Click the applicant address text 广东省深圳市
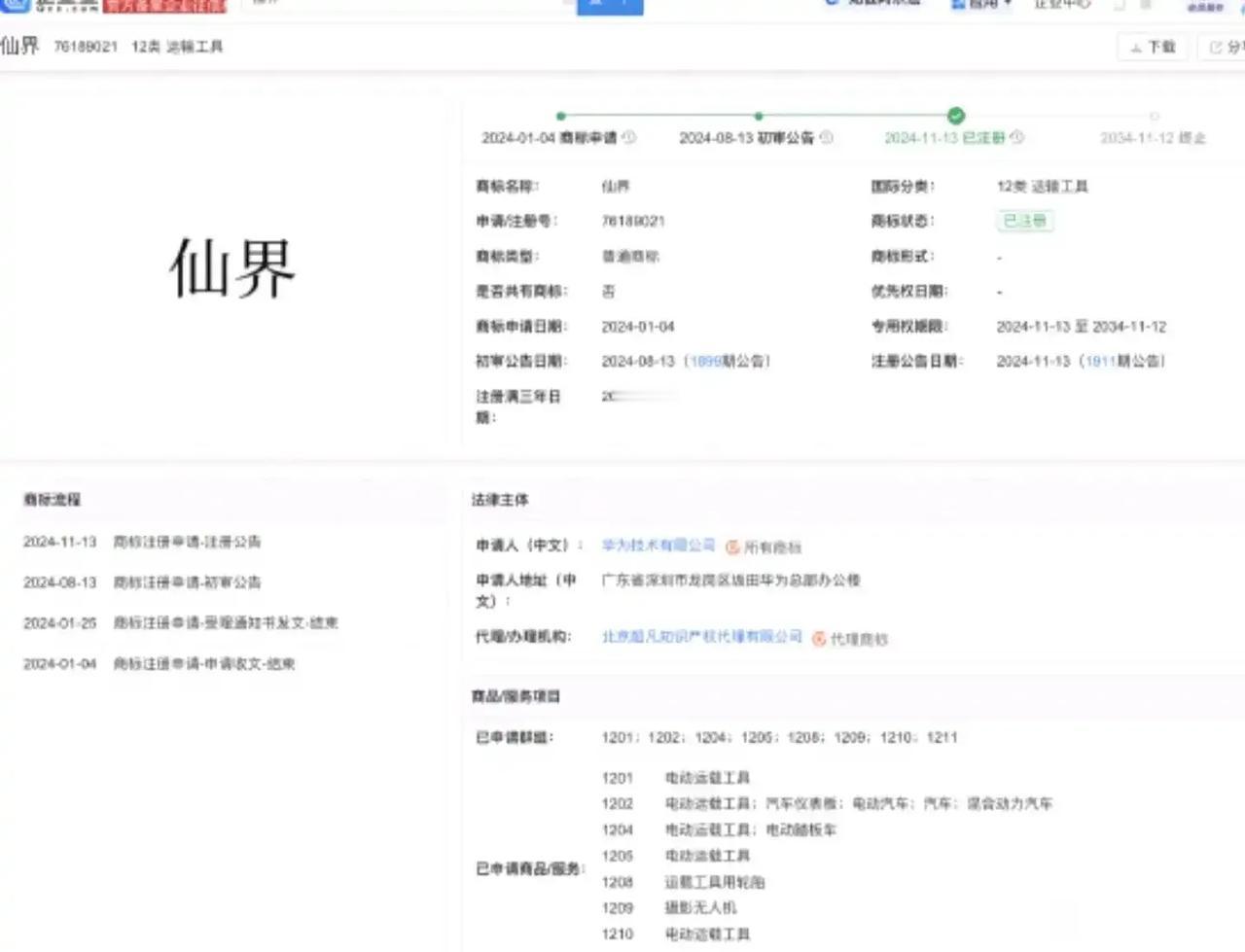This screenshot has height=952, width=1245. pyautogui.click(x=731, y=581)
